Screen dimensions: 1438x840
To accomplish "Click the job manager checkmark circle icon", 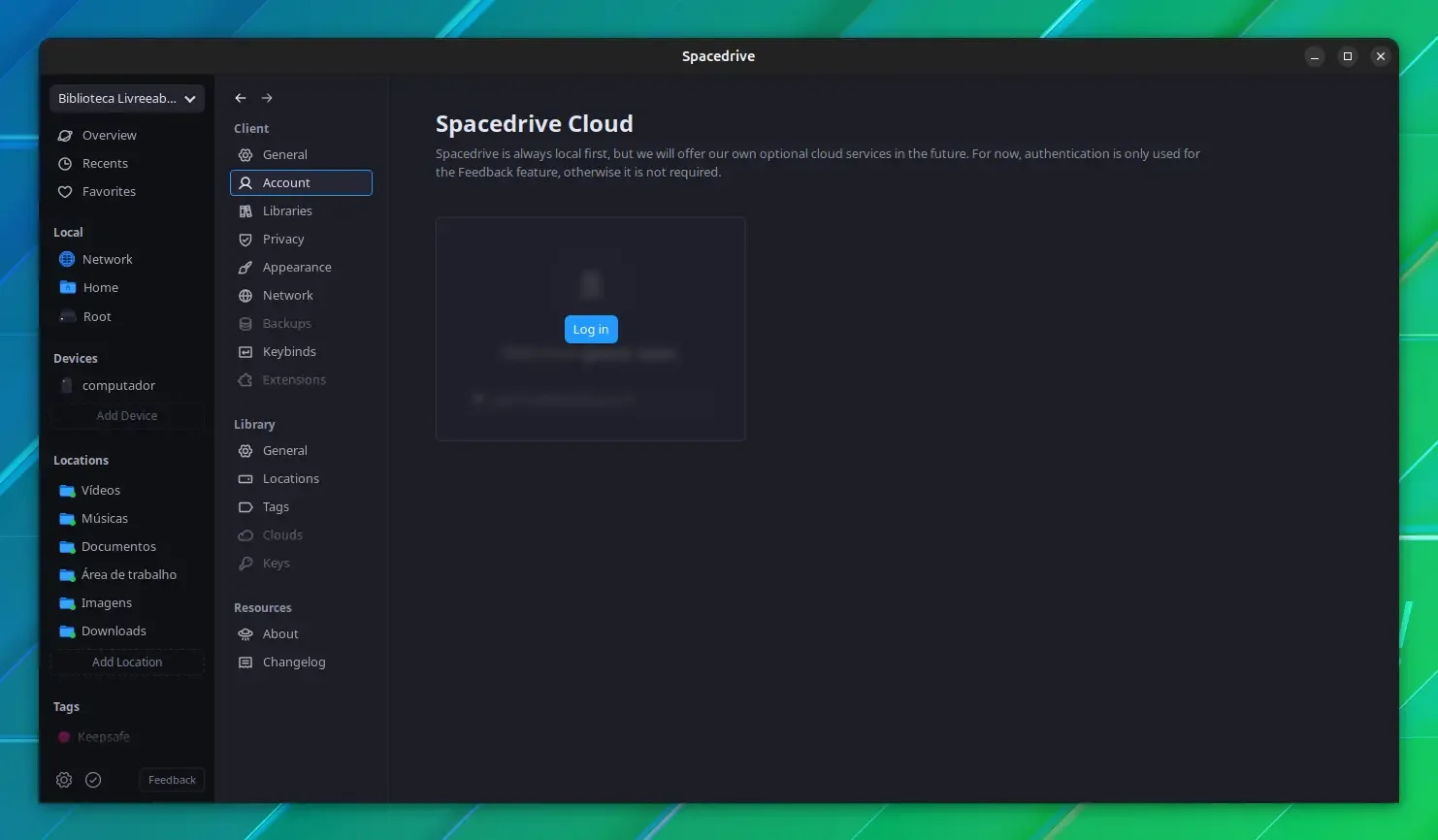I will tap(93, 780).
